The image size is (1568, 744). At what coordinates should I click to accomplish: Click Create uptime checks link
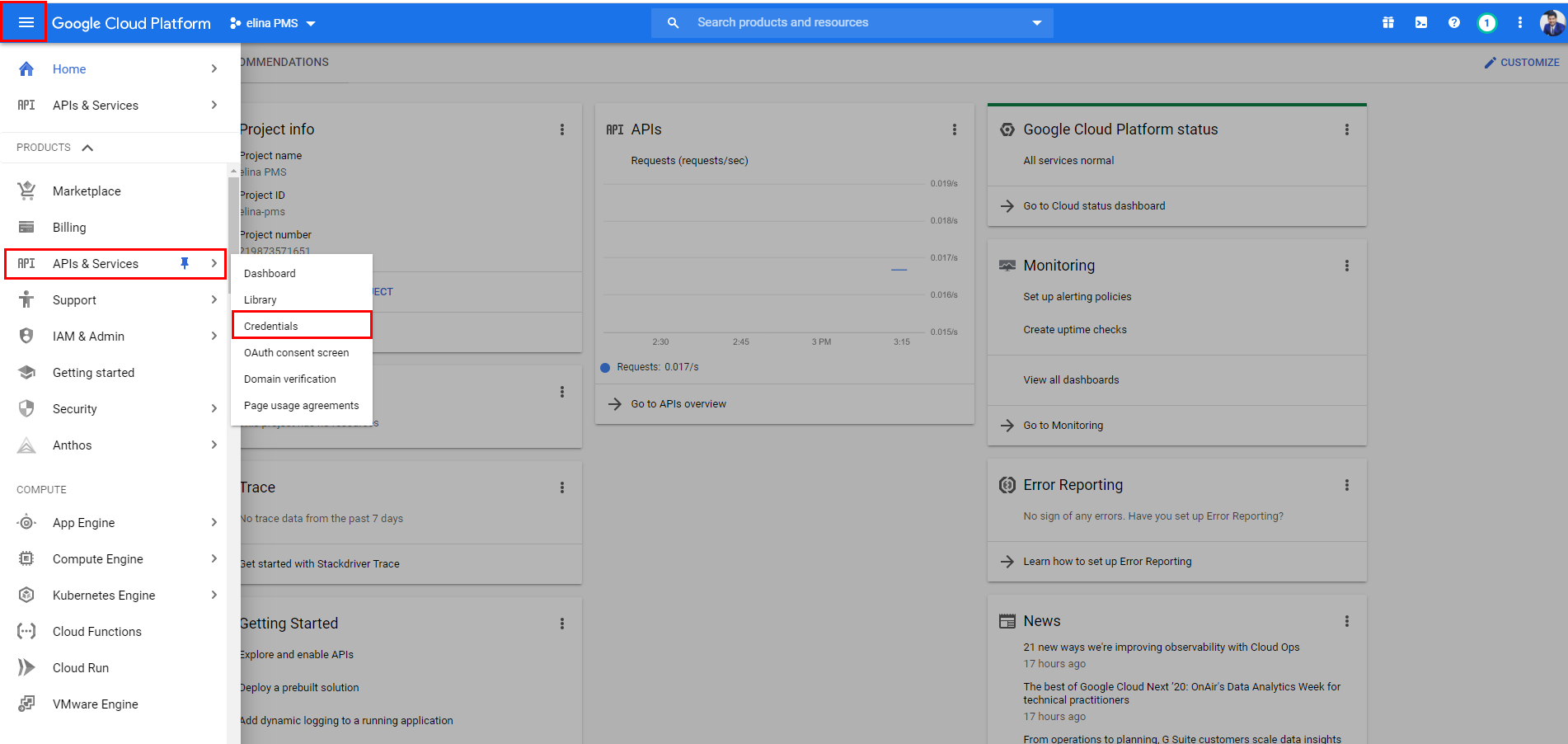coord(1075,329)
